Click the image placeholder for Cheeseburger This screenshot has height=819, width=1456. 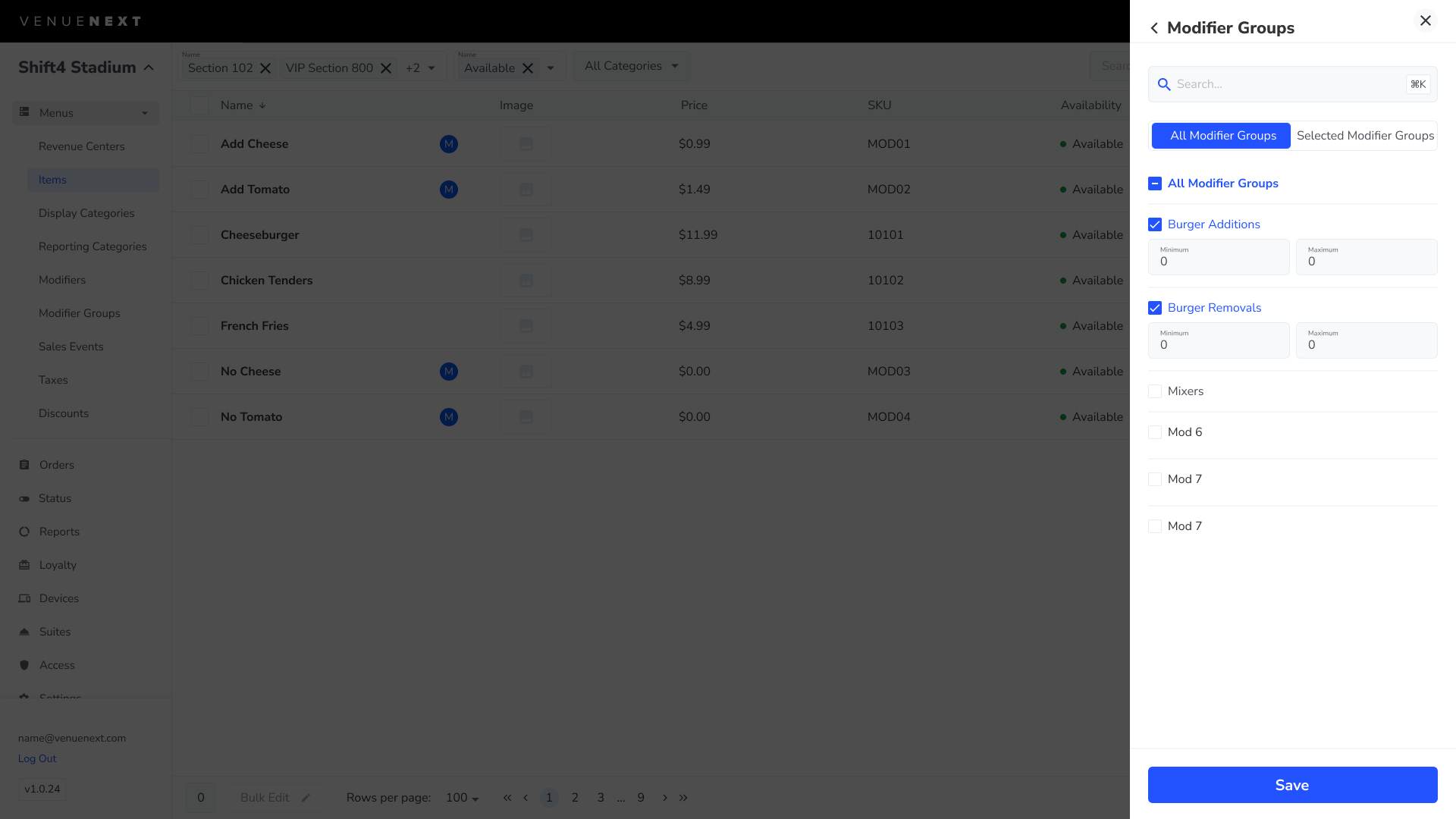(526, 234)
